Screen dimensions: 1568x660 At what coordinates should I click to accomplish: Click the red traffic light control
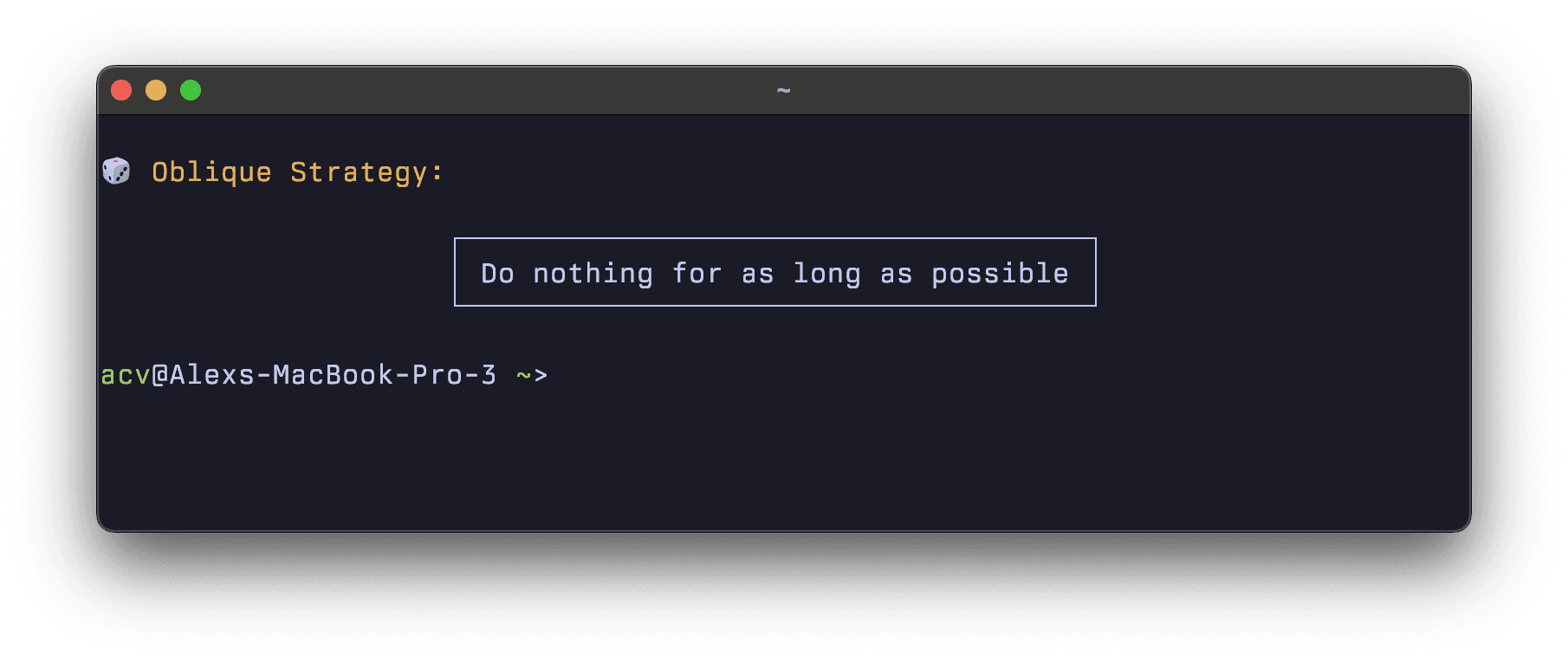121,89
